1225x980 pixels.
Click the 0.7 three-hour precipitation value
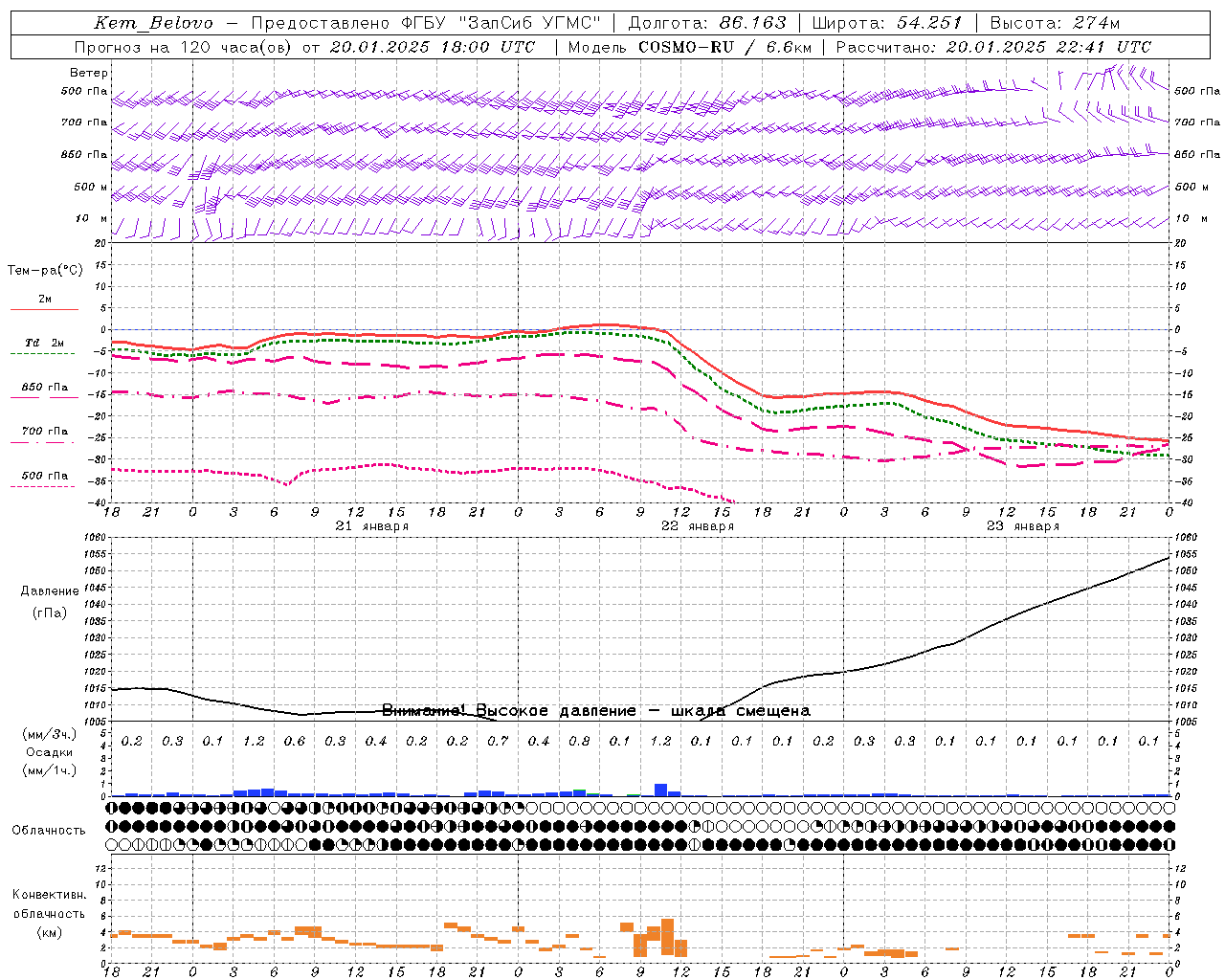pos(498,741)
